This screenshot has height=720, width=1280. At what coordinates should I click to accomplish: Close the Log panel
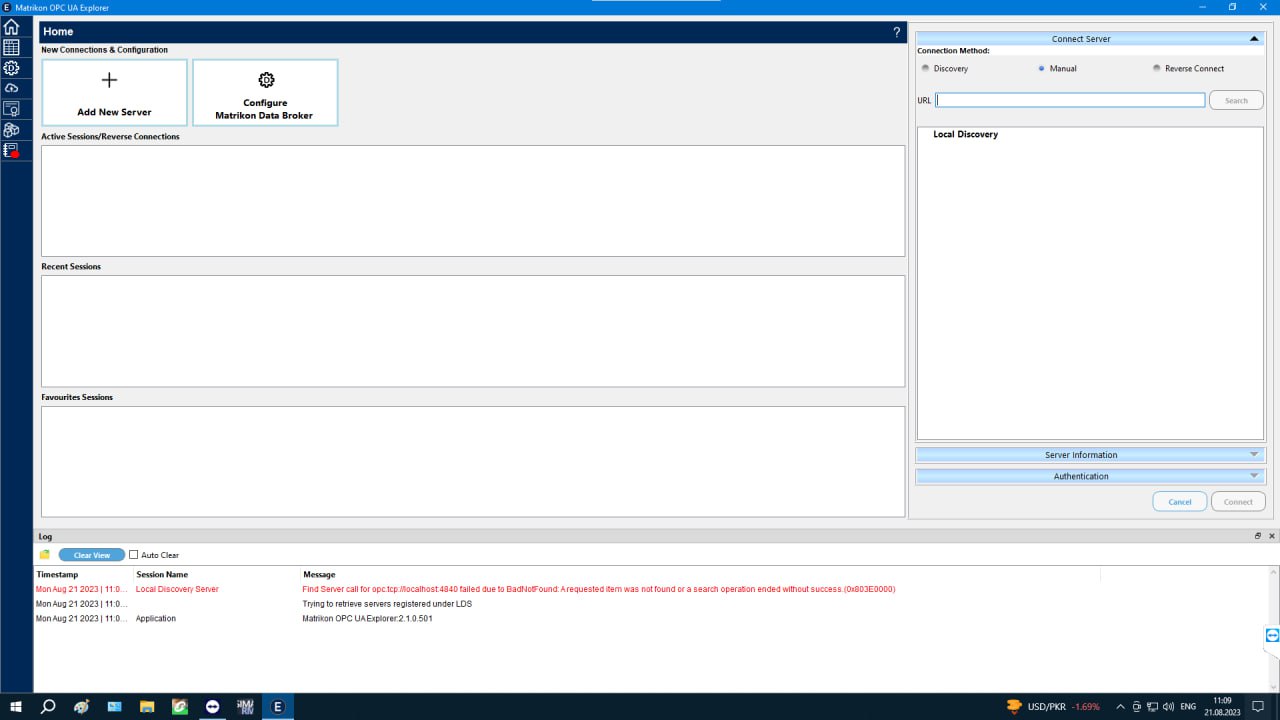1272,536
